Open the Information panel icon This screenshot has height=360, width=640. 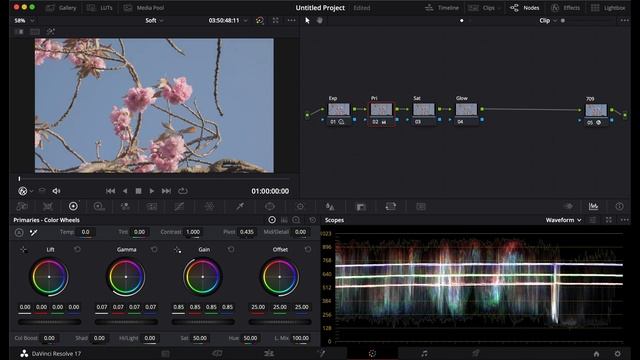pyautogui.click(x=619, y=207)
